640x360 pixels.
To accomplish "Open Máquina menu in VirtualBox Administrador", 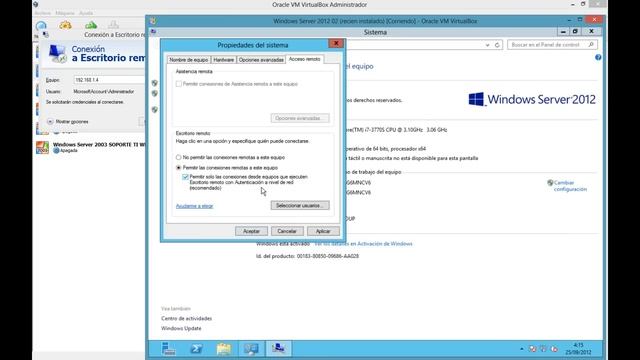I will point(65,13).
